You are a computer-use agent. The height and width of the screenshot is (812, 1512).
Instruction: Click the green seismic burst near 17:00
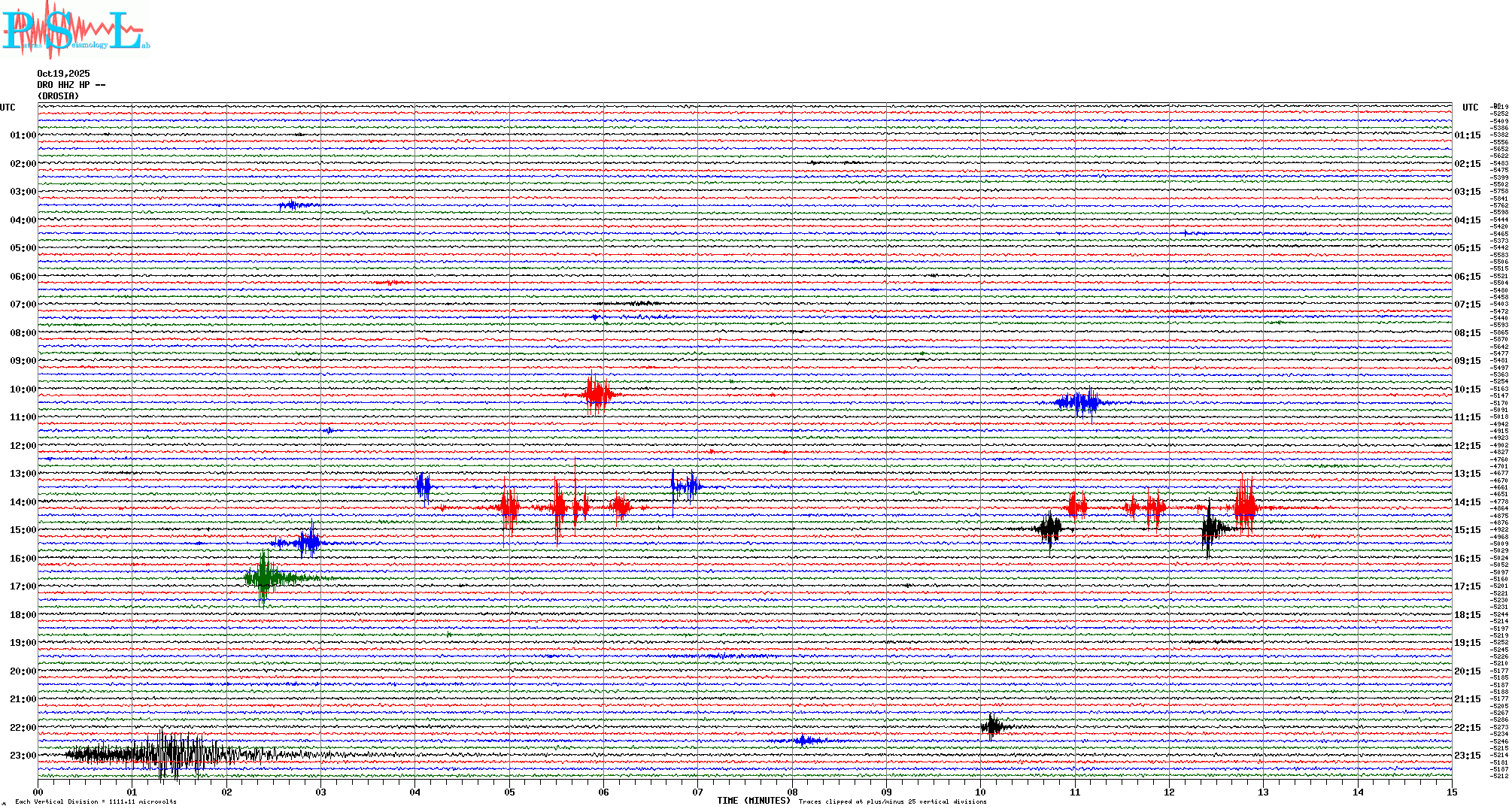265,577
